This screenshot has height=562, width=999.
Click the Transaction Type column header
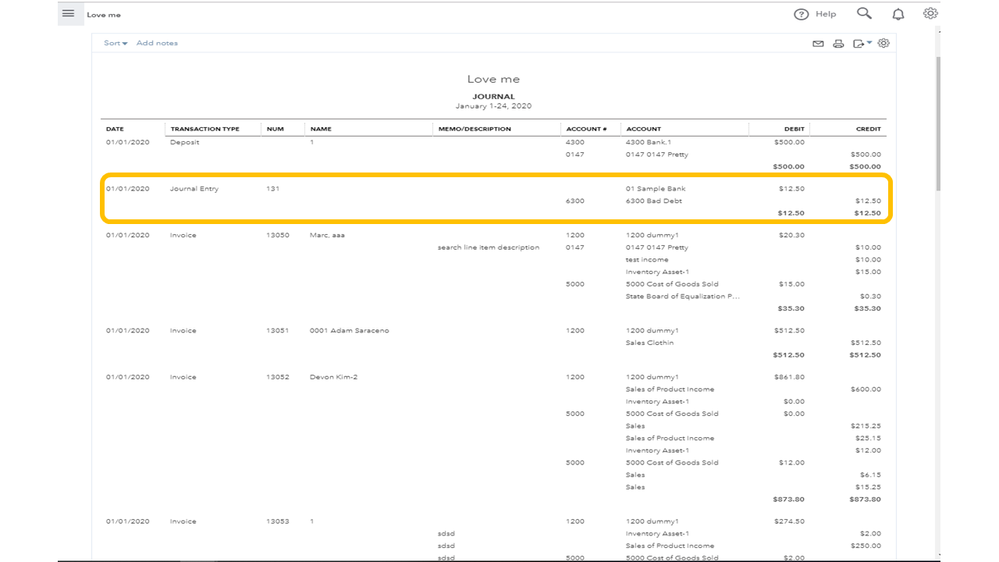pyautogui.click(x=205, y=129)
